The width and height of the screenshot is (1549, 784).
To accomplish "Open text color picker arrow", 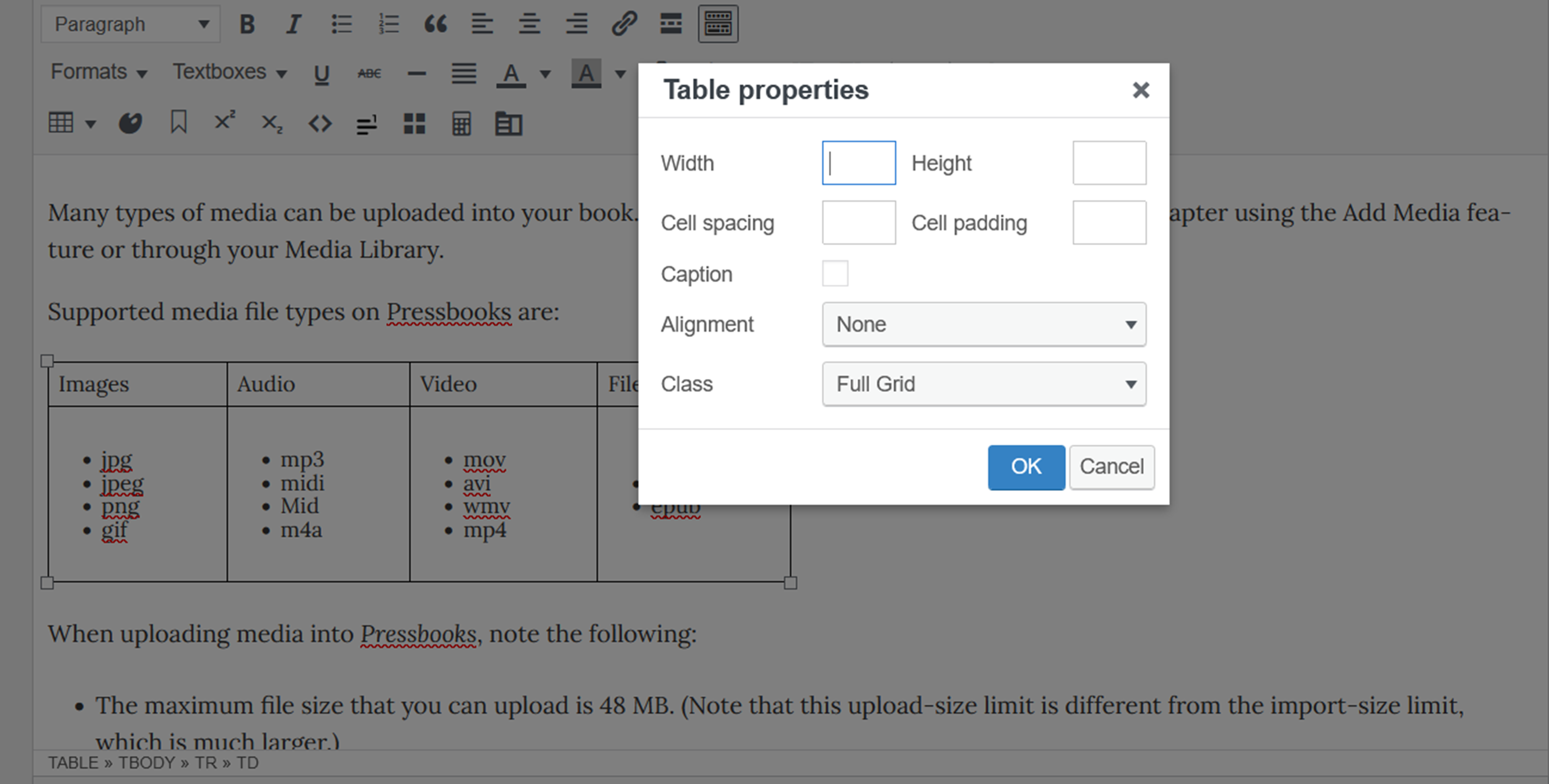I will tap(545, 74).
